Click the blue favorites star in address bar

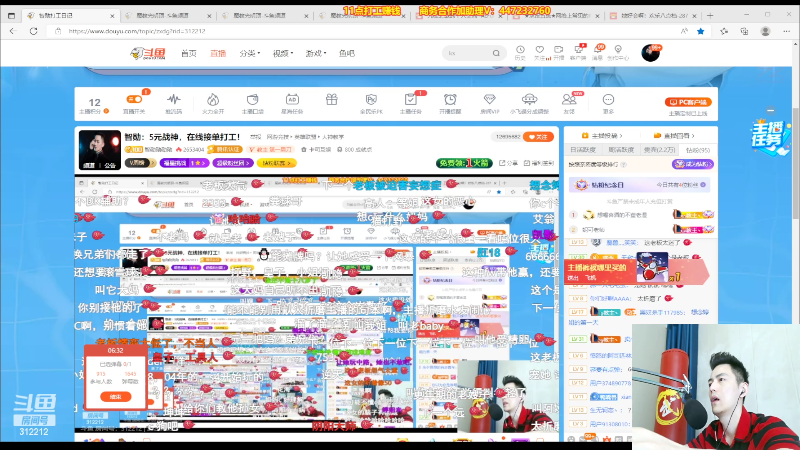pos(701,31)
